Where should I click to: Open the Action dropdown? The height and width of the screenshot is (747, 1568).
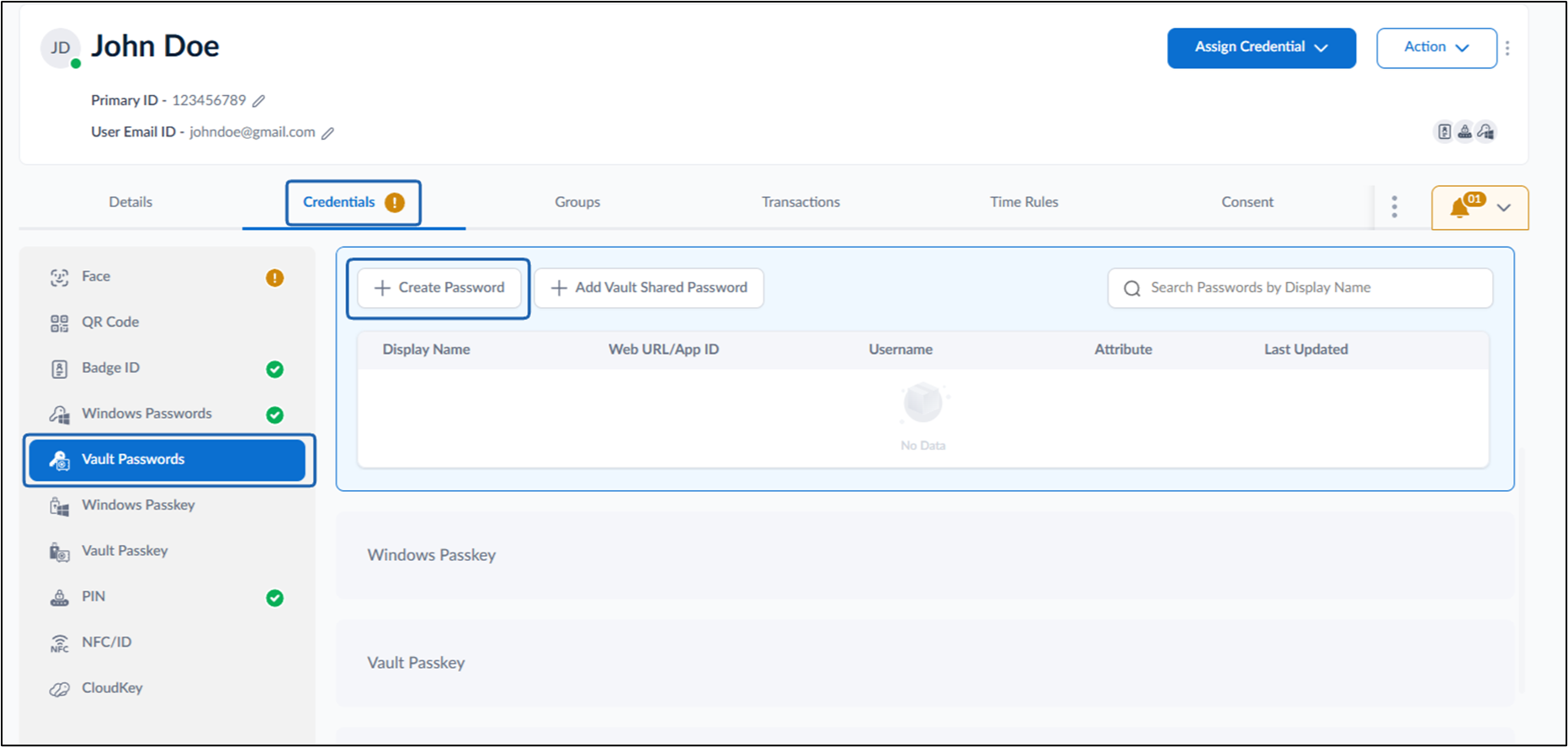[x=1437, y=48]
